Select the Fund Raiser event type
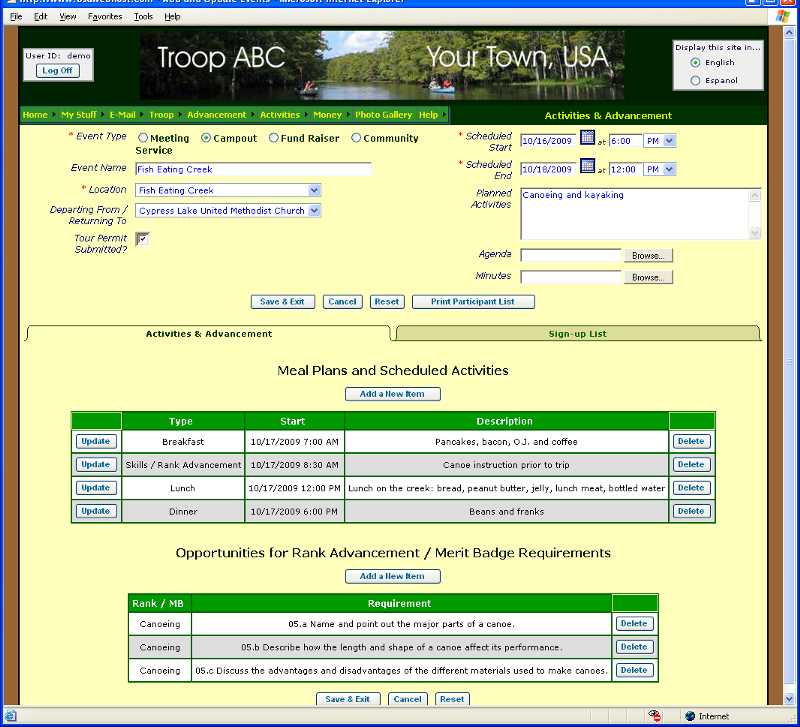This screenshot has width=800, height=727. [x=273, y=138]
